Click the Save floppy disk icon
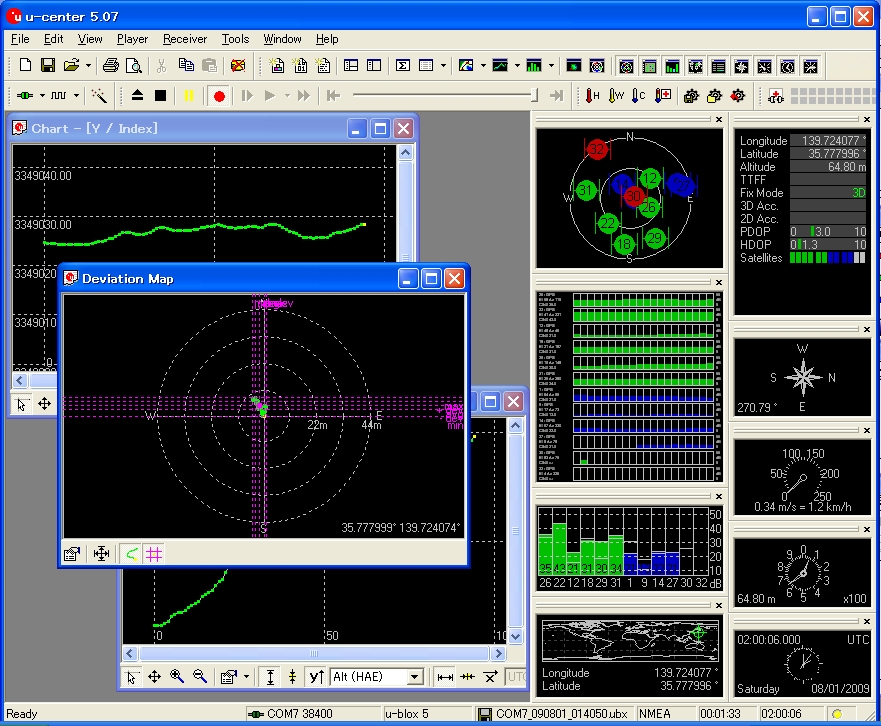Image resolution: width=881 pixels, height=726 pixels. pyautogui.click(x=47, y=66)
